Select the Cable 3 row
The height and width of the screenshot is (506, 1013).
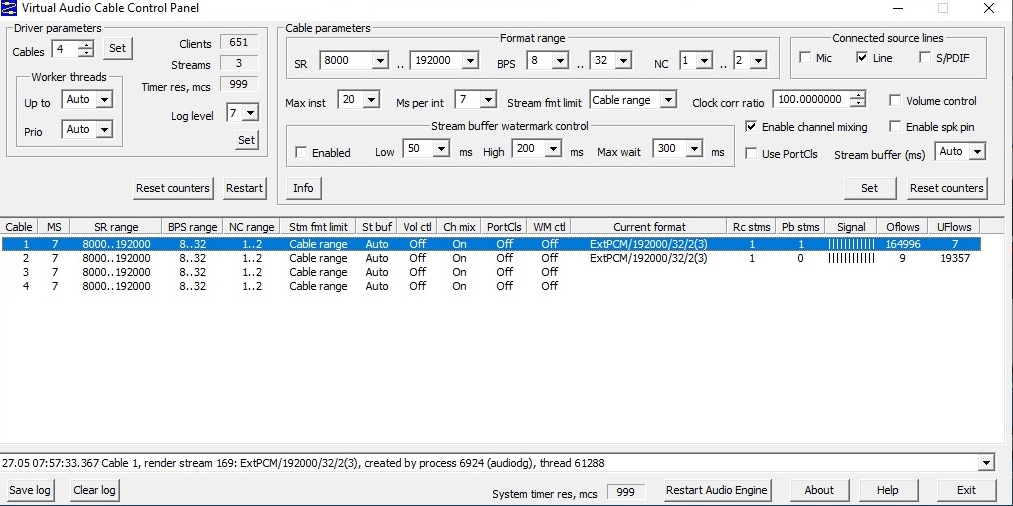coord(491,272)
